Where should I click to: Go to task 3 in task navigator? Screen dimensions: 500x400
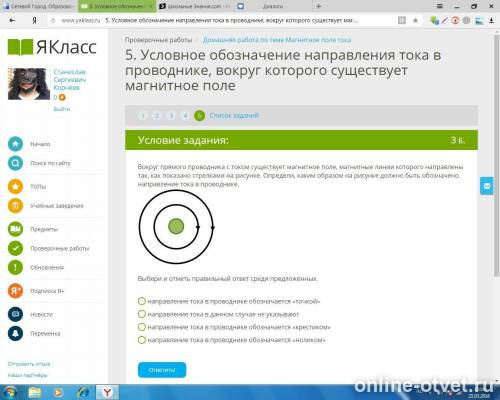point(171,116)
